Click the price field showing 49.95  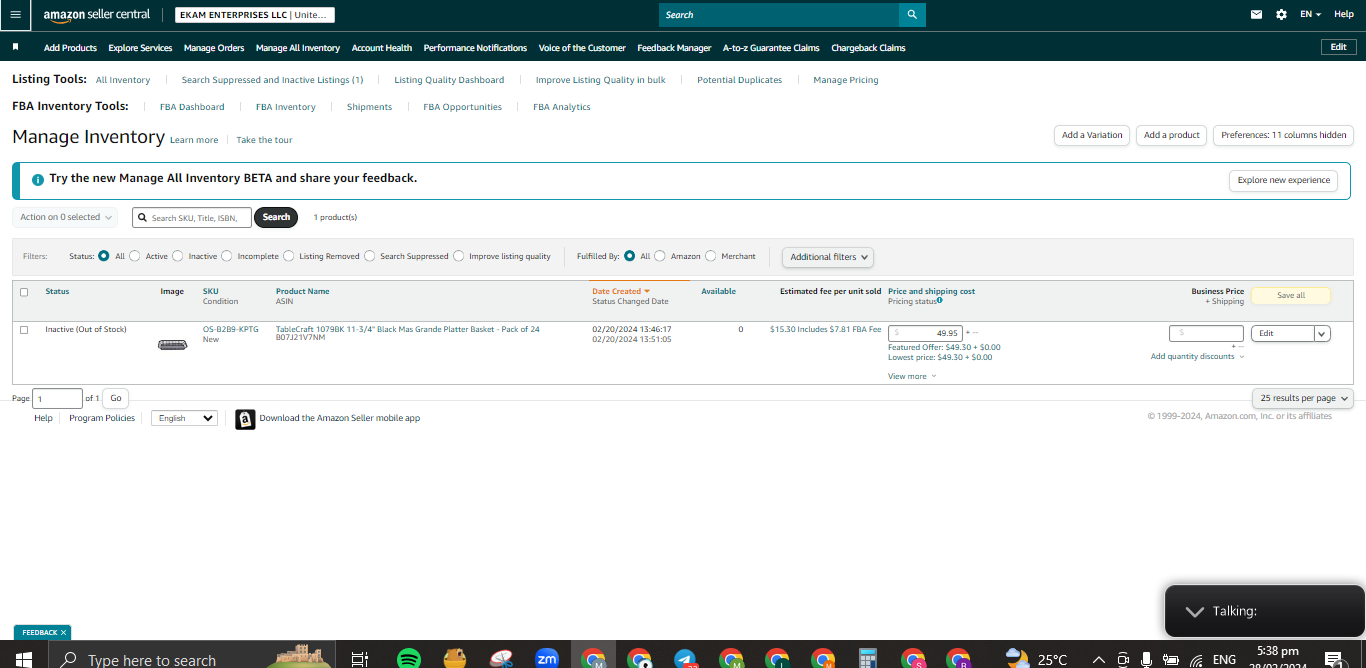click(x=925, y=333)
